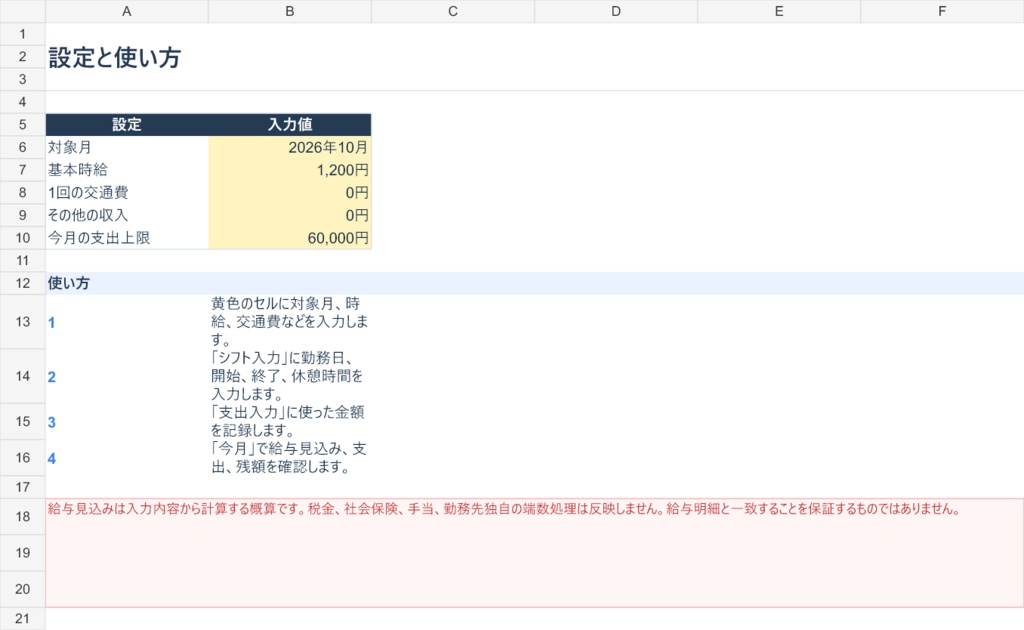Select the 1回の交通費 label cell
Viewport: 1024px width, 630px height.
click(127, 193)
